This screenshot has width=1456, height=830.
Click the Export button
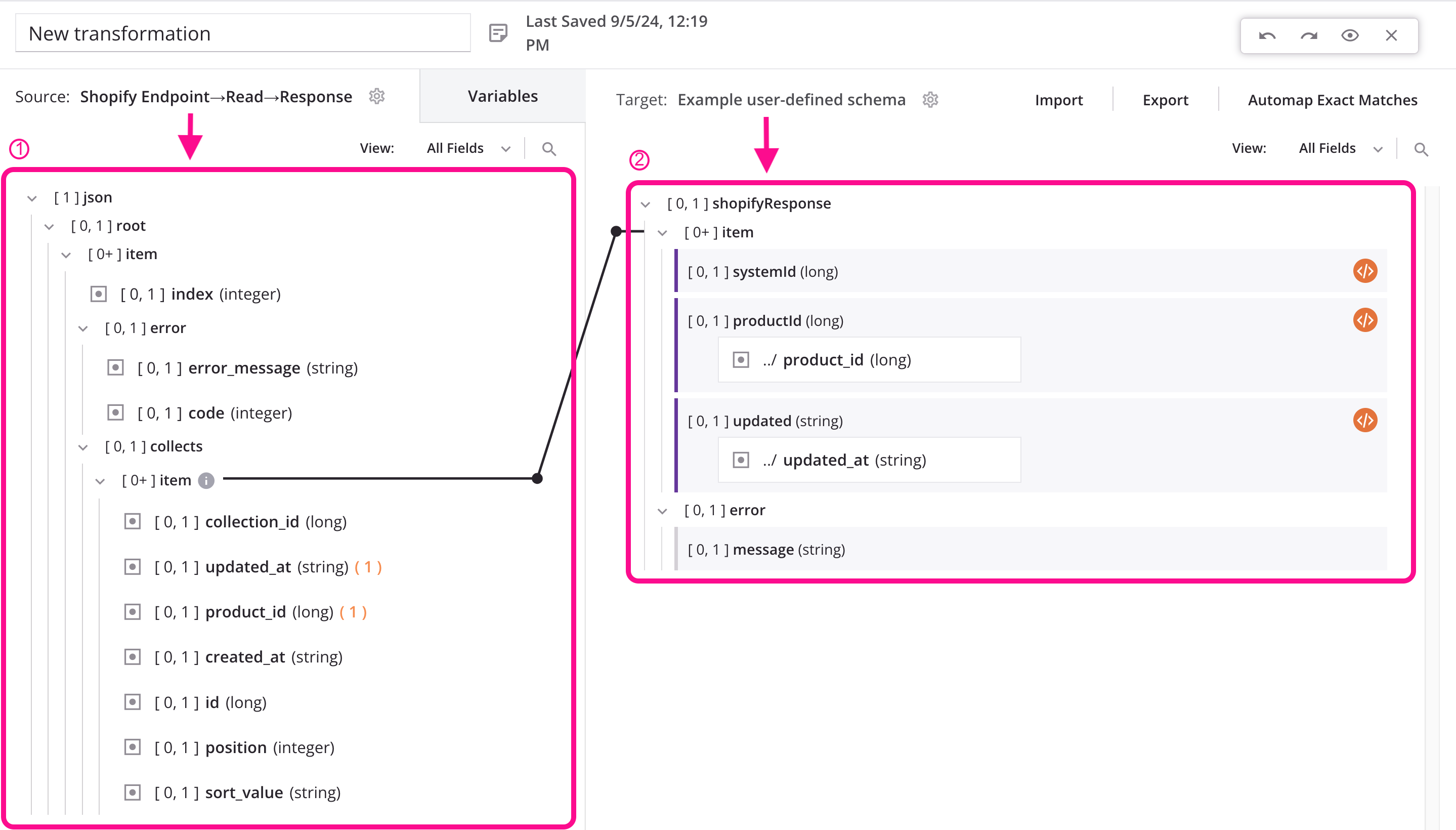click(1164, 98)
